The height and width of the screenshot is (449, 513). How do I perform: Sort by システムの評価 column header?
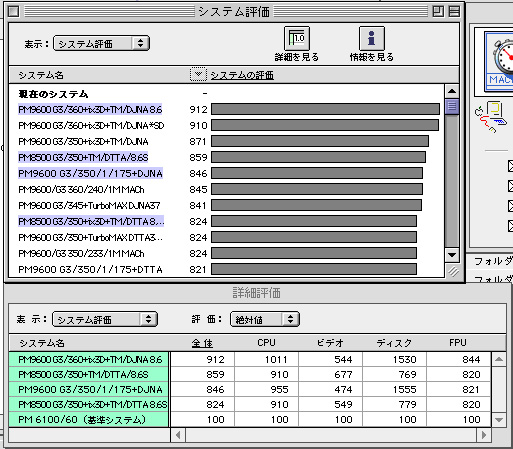pos(242,75)
